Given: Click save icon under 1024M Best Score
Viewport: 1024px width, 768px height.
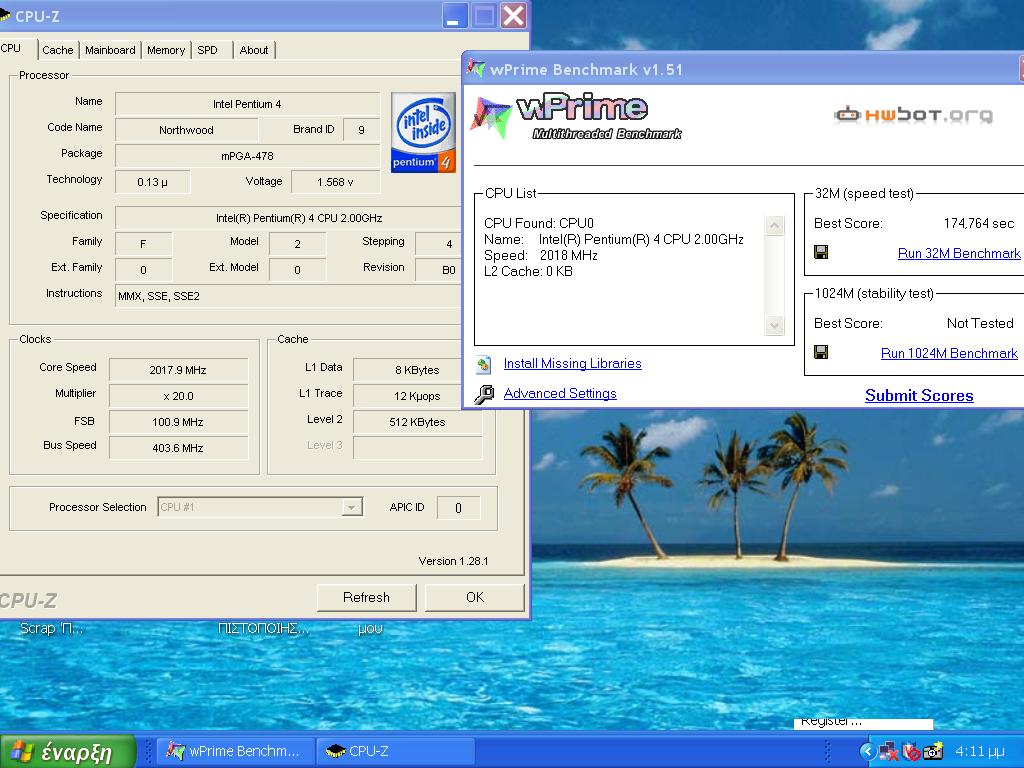Looking at the screenshot, I should (822, 353).
